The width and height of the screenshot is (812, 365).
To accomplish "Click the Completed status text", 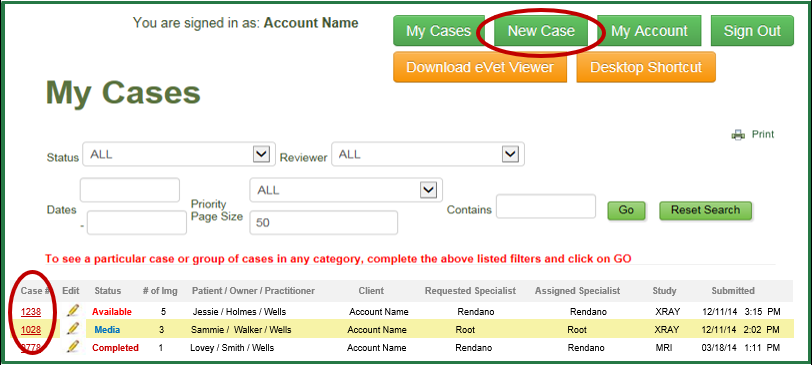I will (115, 348).
